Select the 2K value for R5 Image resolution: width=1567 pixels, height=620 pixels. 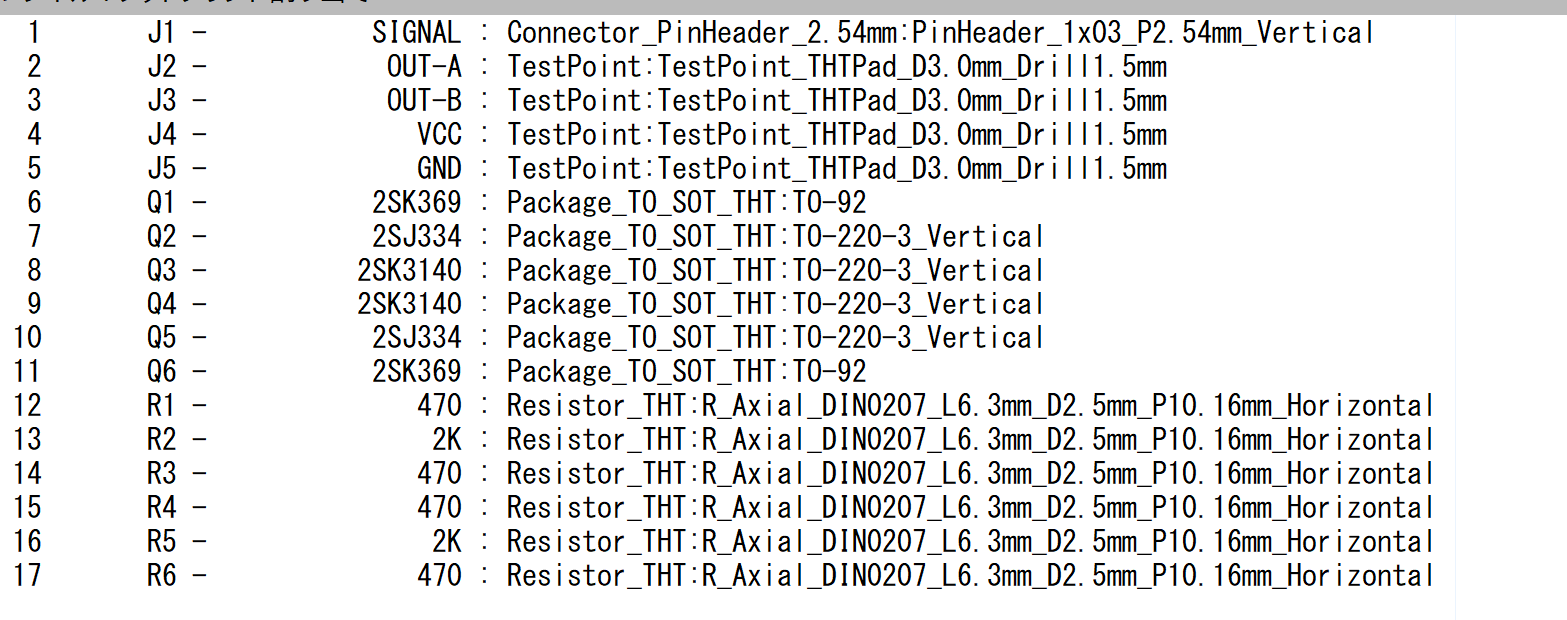(x=446, y=542)
